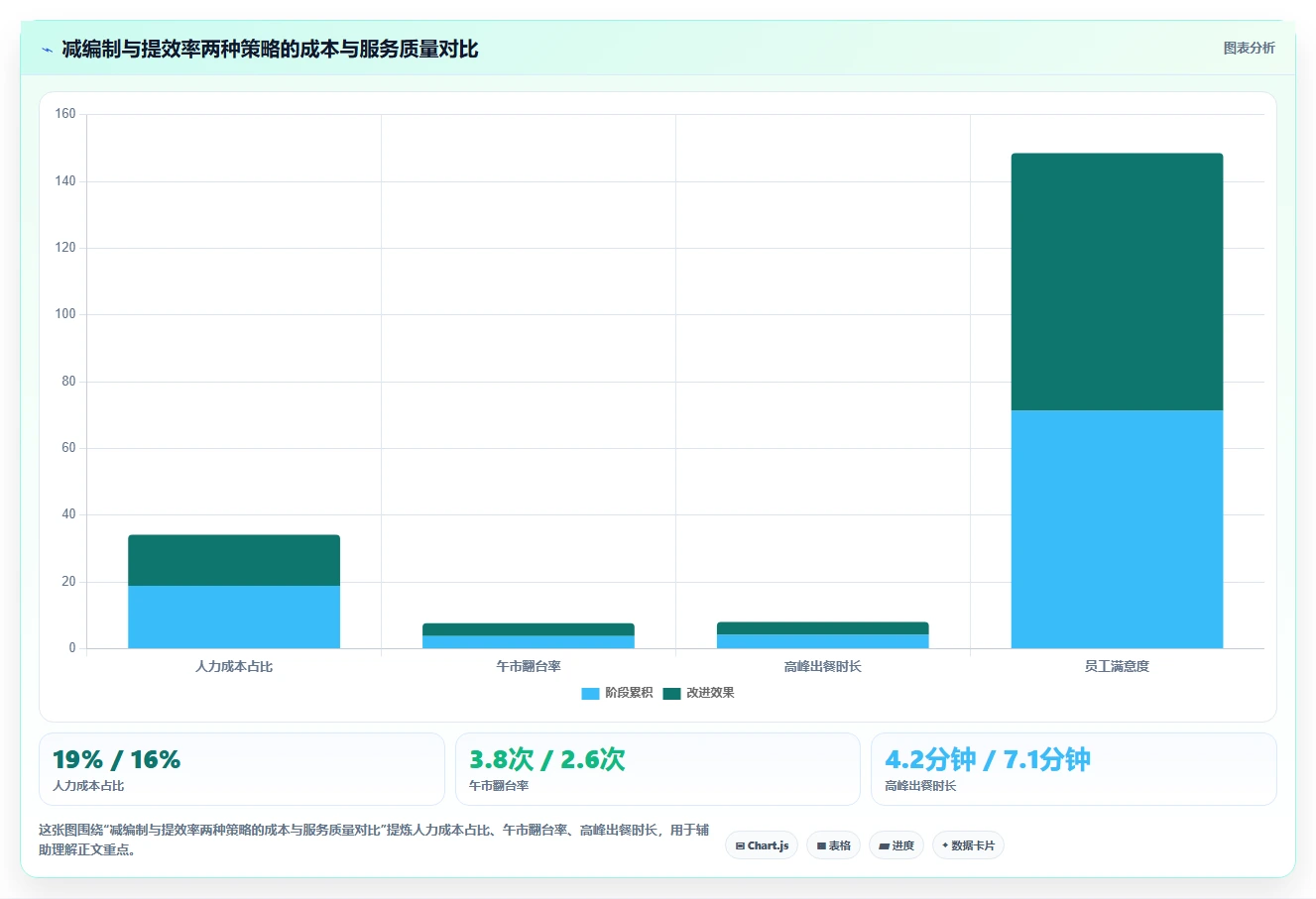Click the 人力成本占比 light blue bar segment
The height and width of the screenshot is (899, 1316).
pos(234,617)
